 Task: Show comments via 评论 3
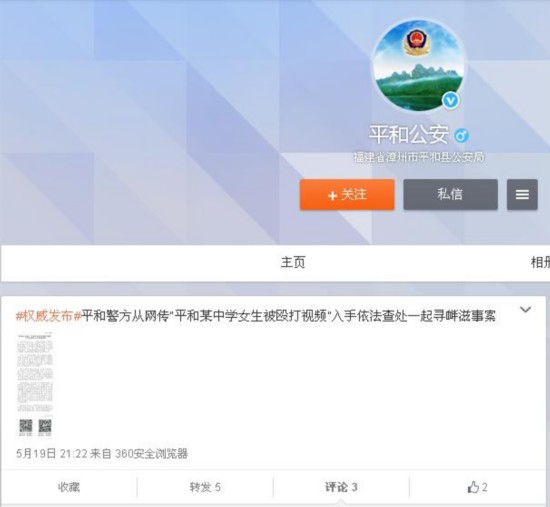point(341,487)
